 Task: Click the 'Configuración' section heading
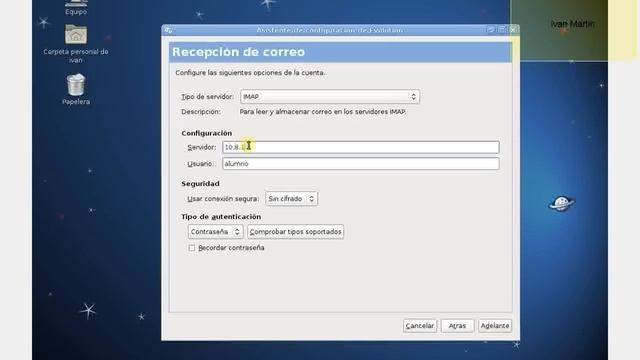click(207, 133)
